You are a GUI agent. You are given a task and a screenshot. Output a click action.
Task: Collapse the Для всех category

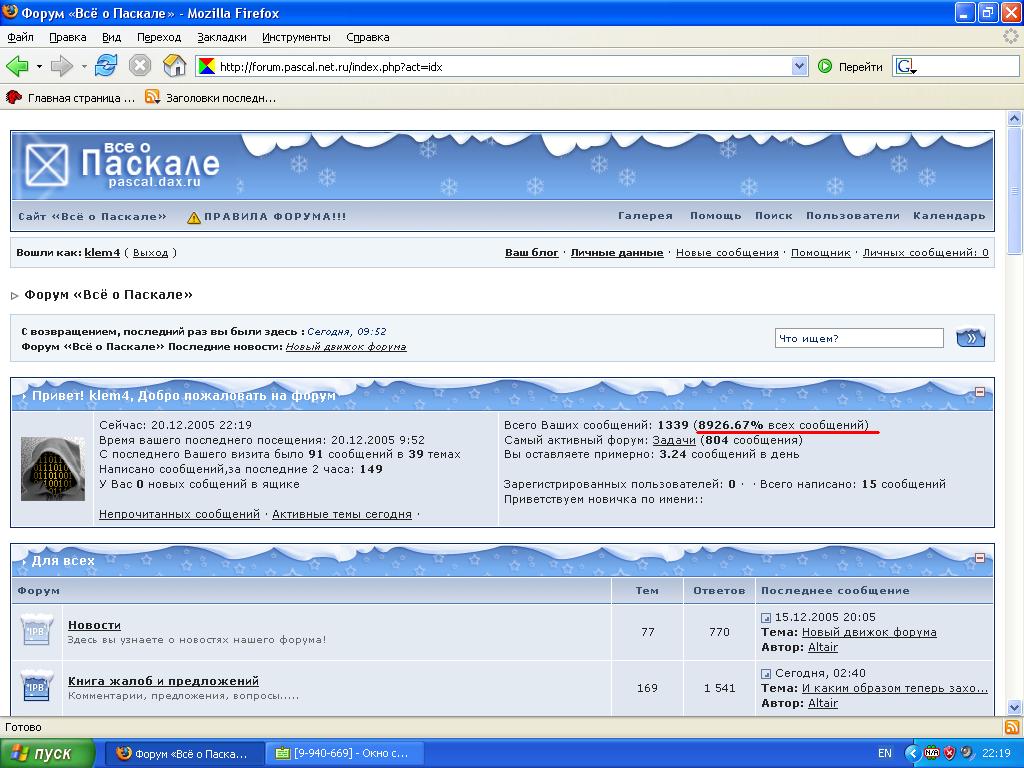[980, 557]
